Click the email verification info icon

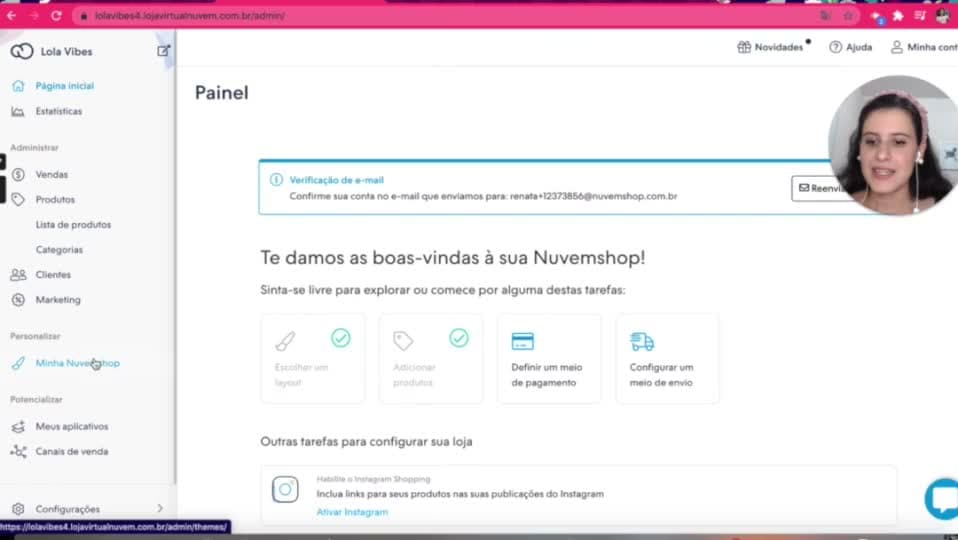point(276,180)
